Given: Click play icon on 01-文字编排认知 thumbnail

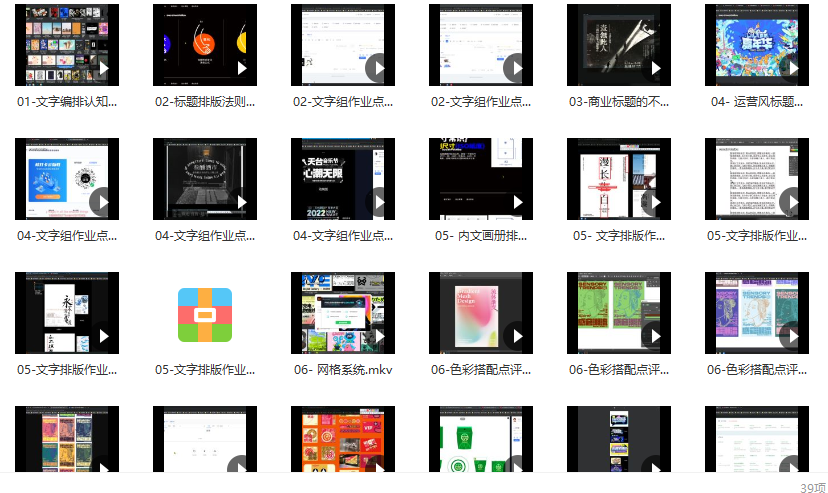Looking at the screenshot, I should 100,69.
